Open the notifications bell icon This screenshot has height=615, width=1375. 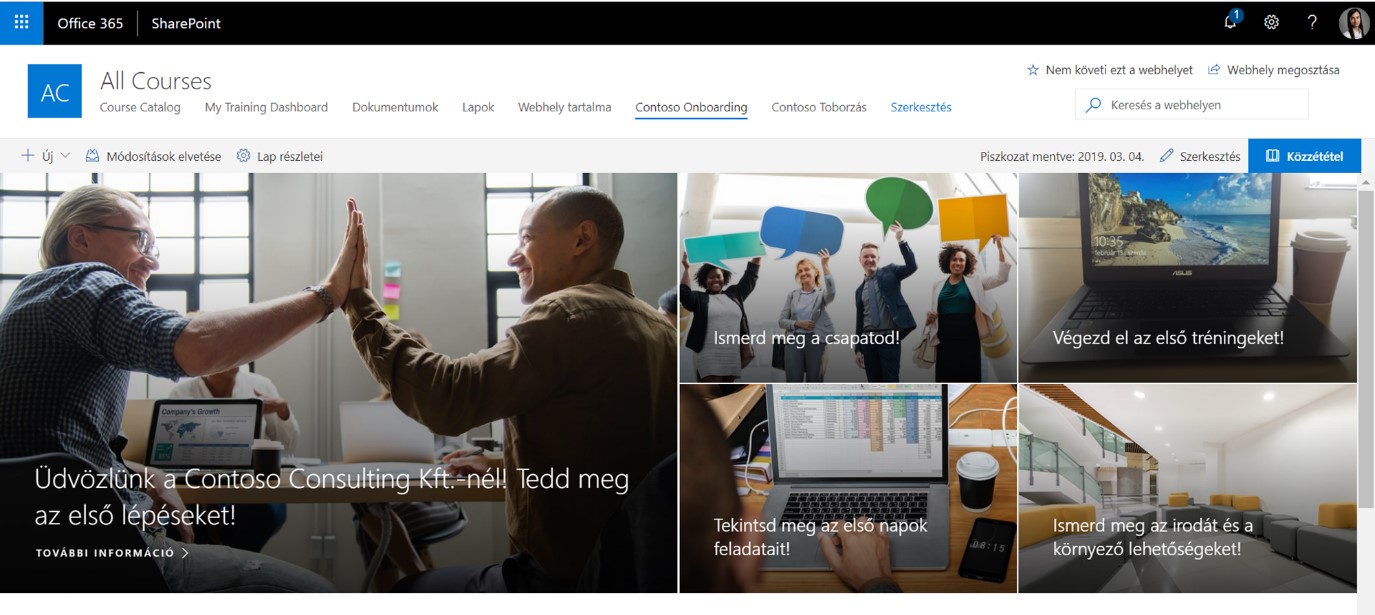click(x=1231, y=22)
